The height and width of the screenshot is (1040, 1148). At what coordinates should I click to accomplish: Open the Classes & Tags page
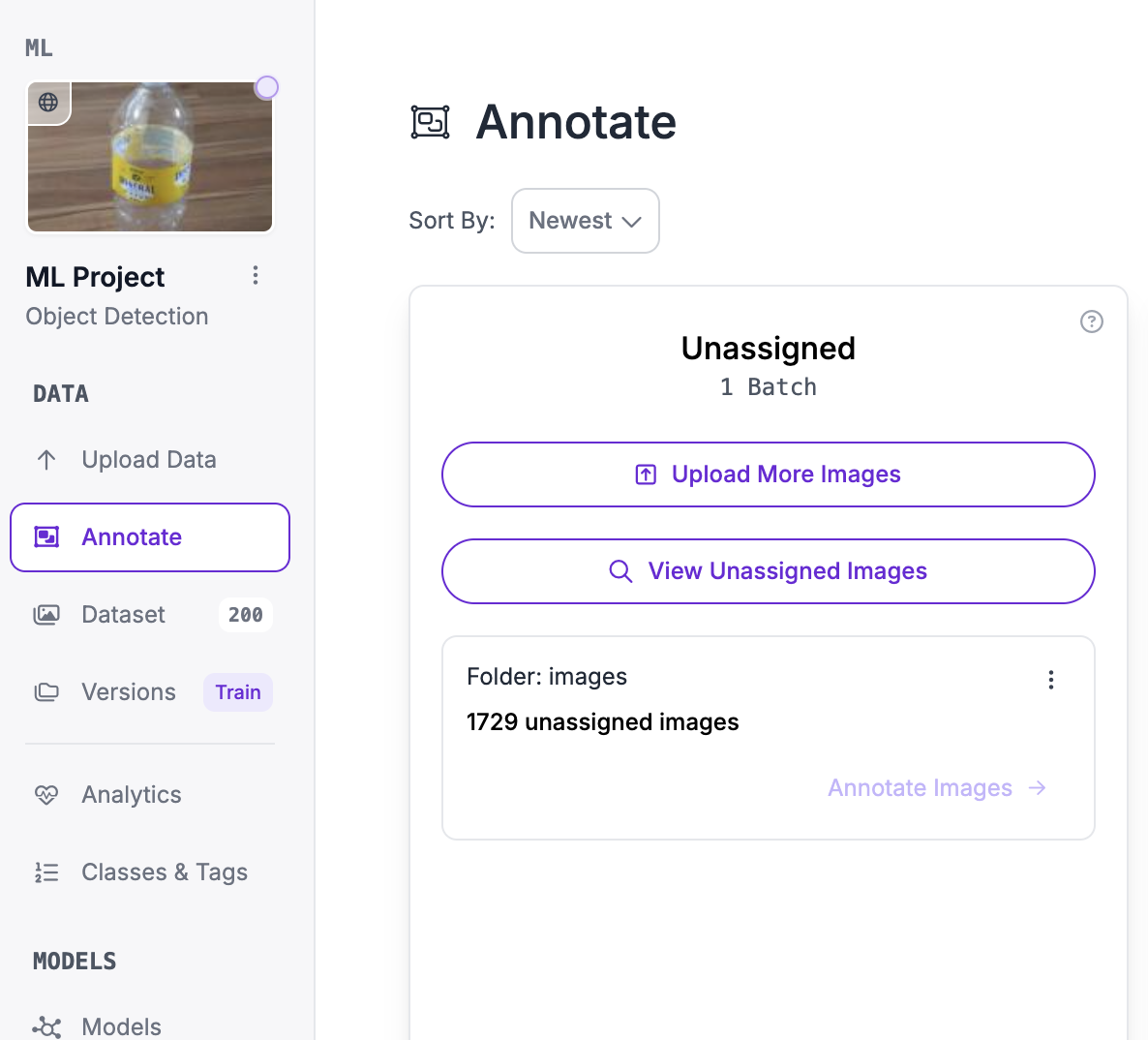[x=164, y=872]
